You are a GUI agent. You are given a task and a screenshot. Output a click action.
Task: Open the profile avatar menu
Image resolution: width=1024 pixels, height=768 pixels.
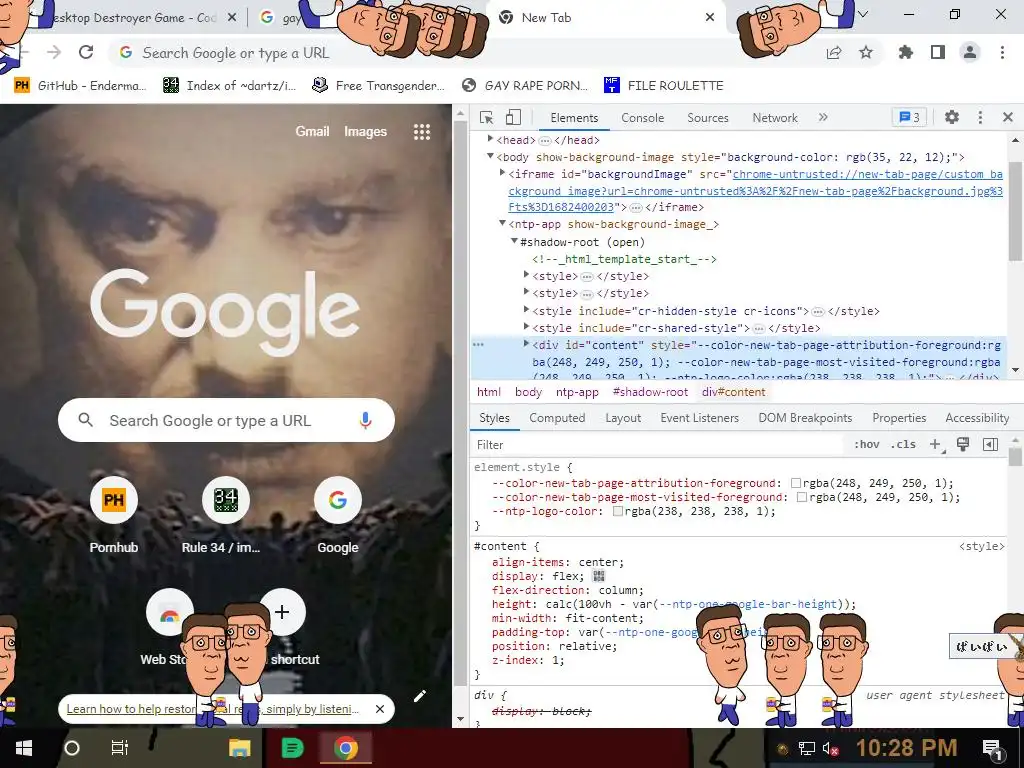[970, 52]
